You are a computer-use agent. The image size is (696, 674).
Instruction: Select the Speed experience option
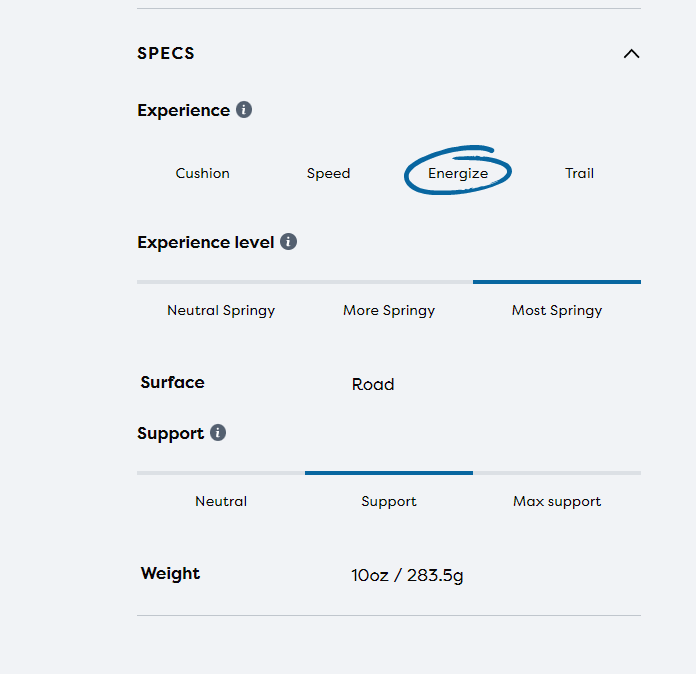click(x=328, y=174)
